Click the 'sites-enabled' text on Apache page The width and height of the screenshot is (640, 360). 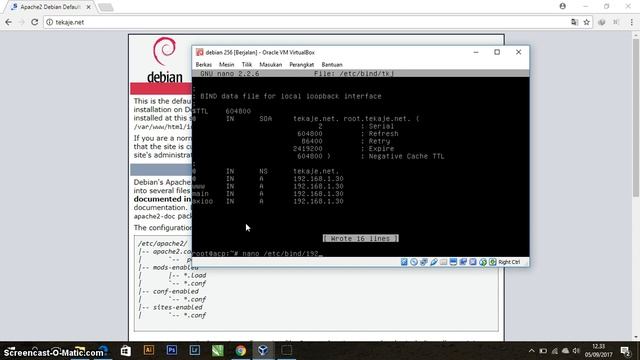coord(178,307)
